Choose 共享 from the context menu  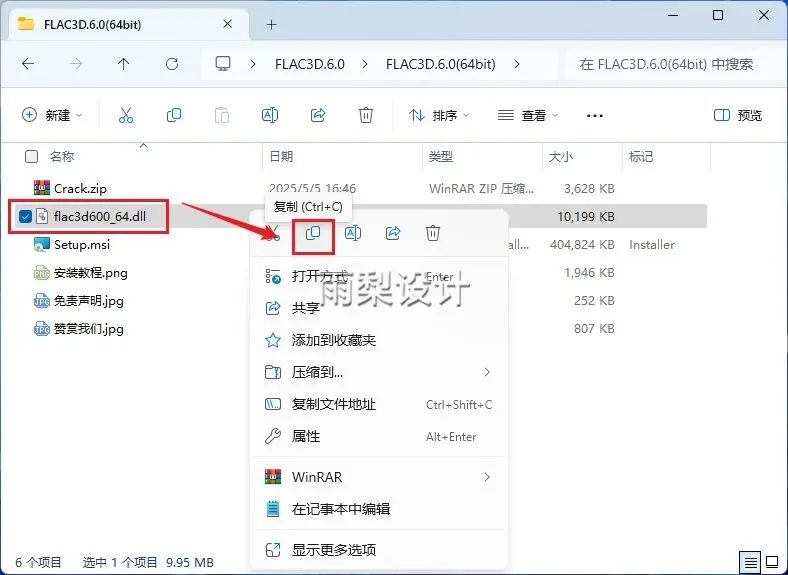379,308
